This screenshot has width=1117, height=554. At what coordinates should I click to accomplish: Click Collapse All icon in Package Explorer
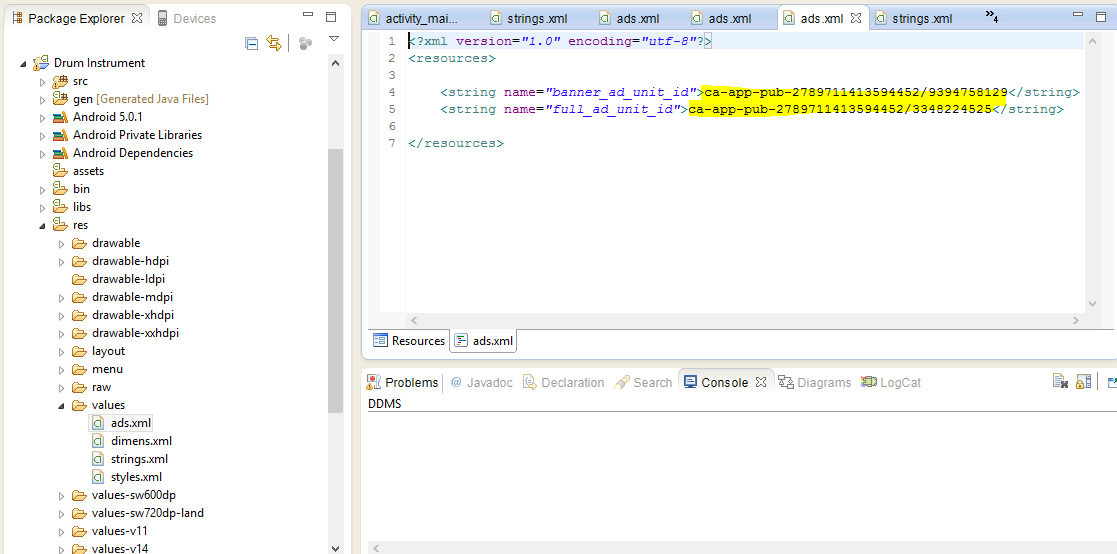252,43
